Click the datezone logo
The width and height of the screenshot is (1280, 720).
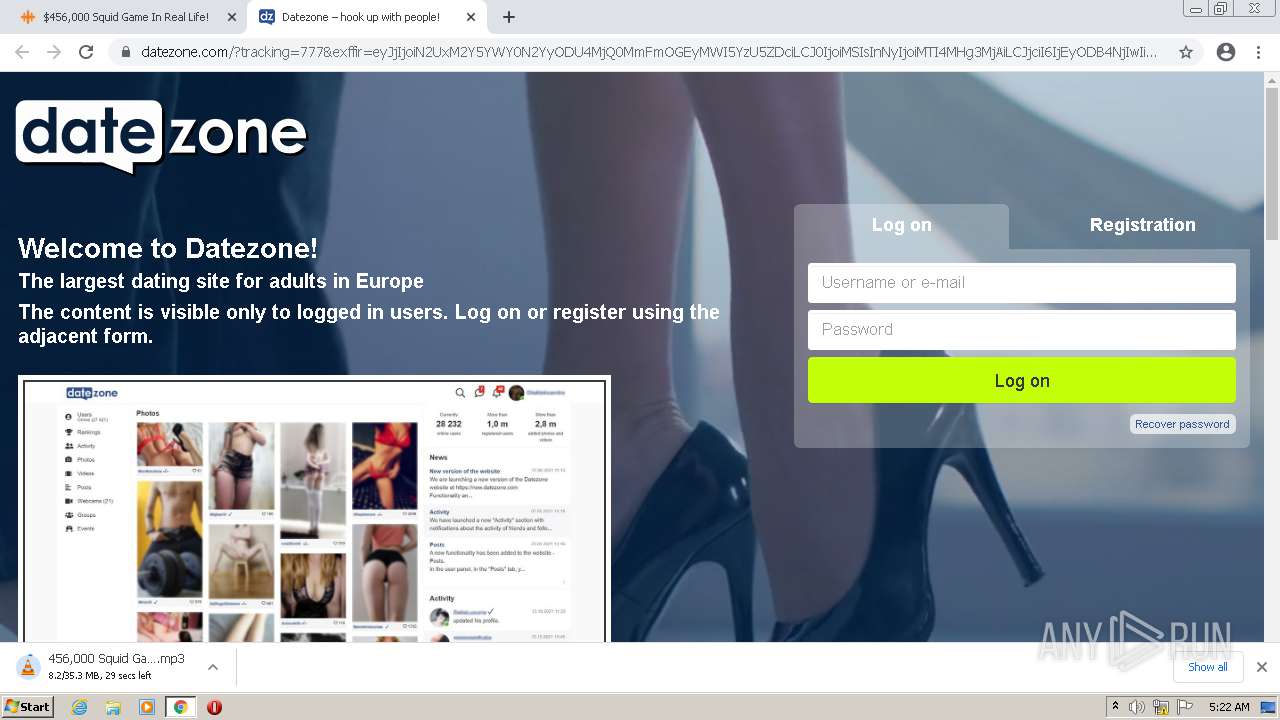[161, 136]
